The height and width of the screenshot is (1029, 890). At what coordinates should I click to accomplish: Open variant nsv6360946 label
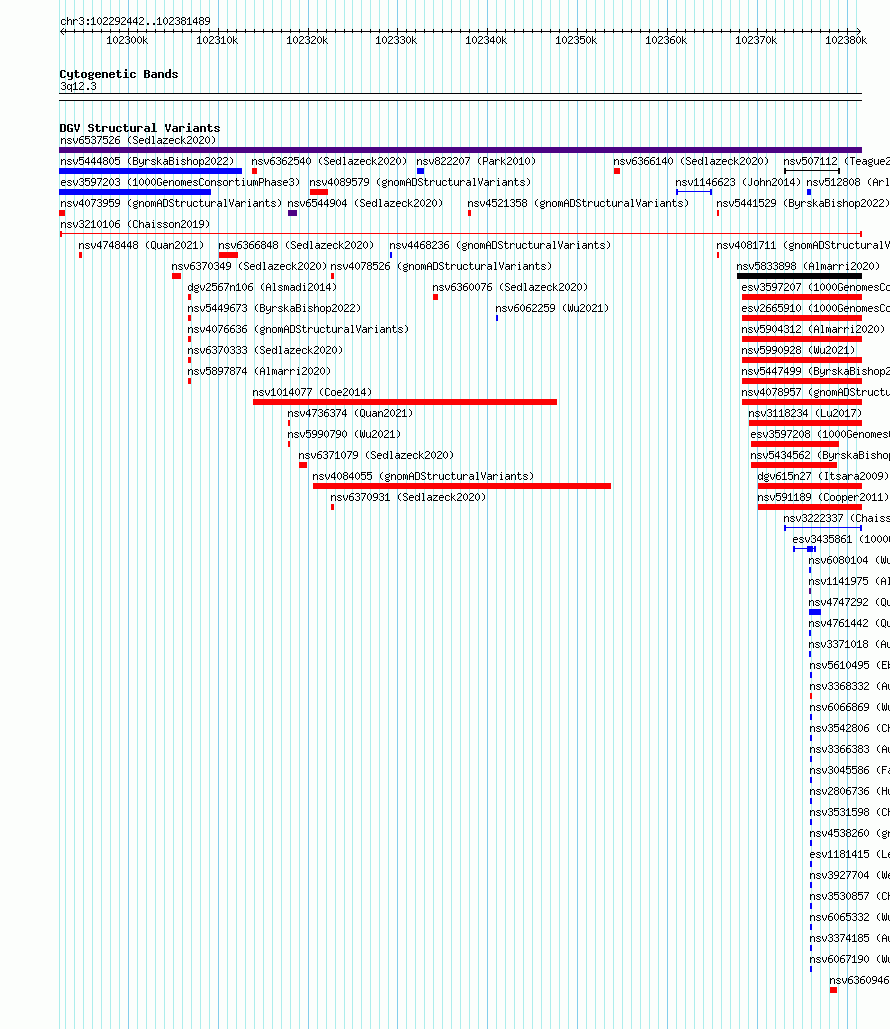(859, 980)
